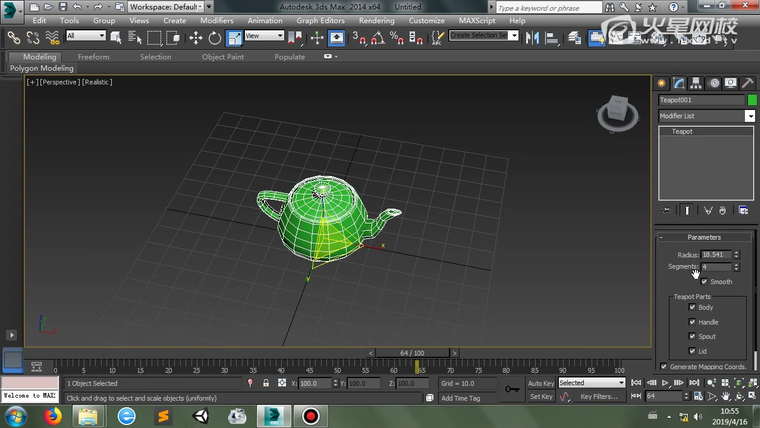Open the Workspace Default dropdown
This screenshot has width=760, height=428.
tap(166, 6)
